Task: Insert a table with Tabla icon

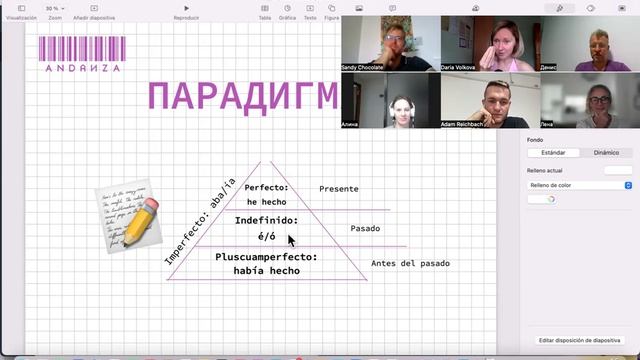Action: coord(265,12)
